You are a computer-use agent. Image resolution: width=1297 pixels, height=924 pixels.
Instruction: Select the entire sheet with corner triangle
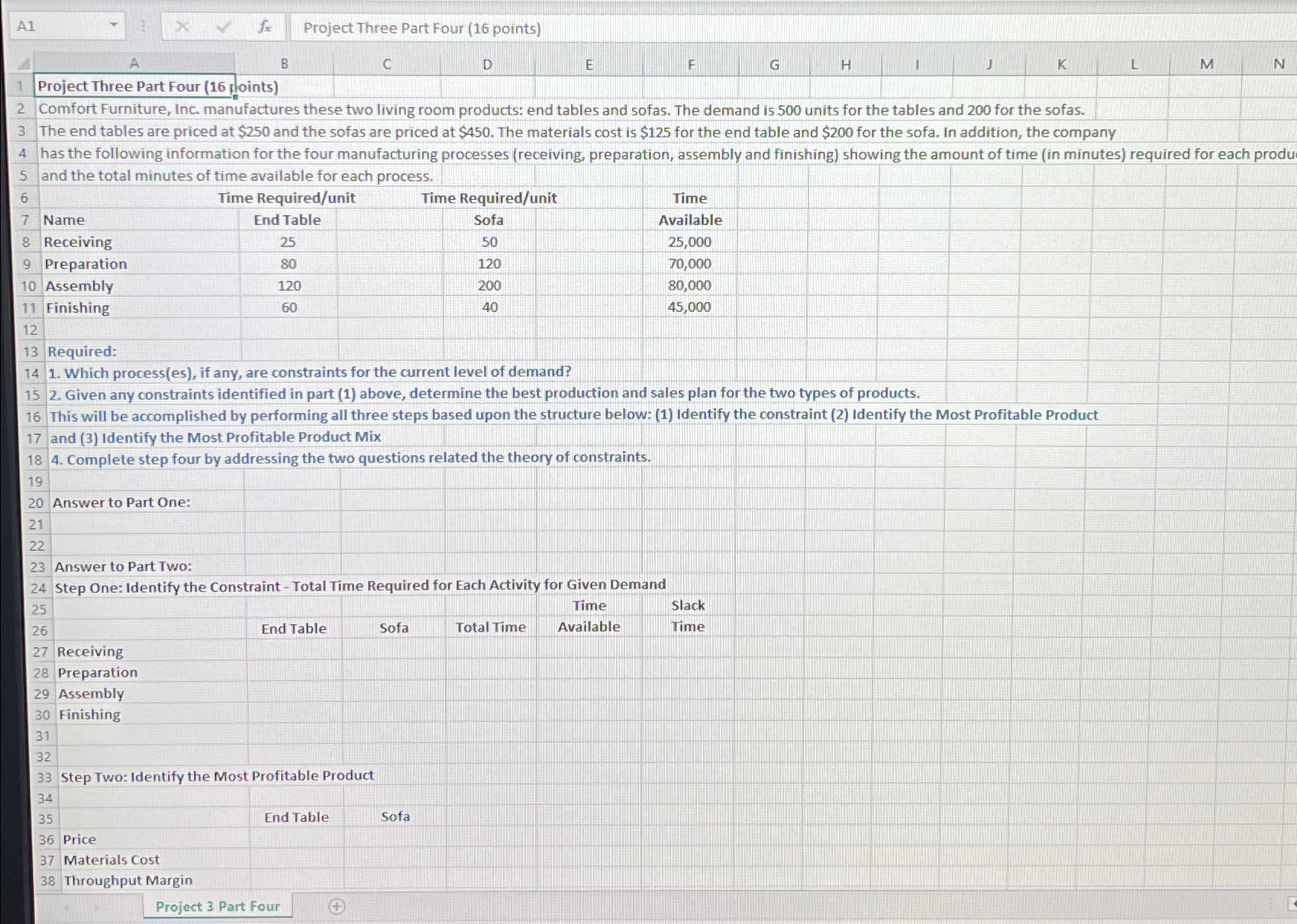(24, 63)
